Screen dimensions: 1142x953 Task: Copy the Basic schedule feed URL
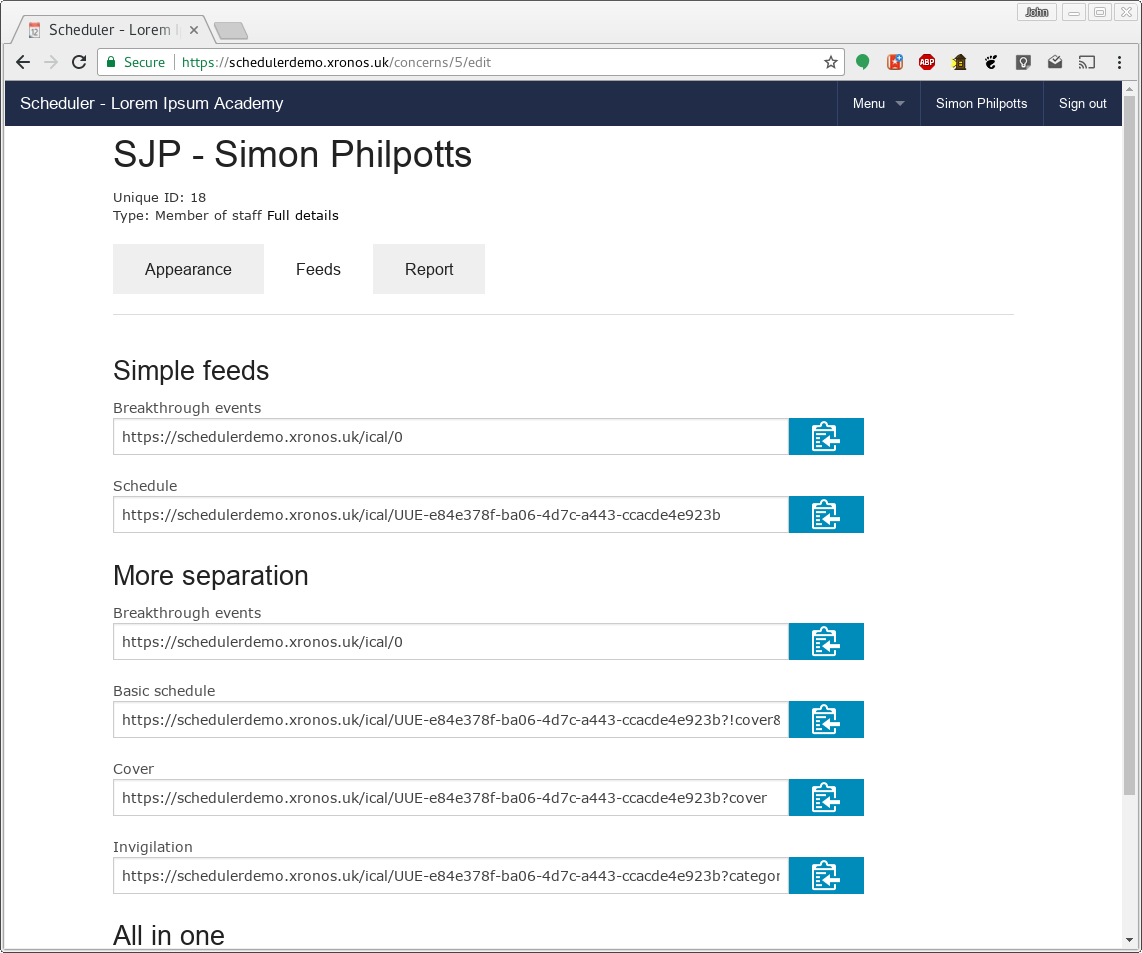[826, 719]
